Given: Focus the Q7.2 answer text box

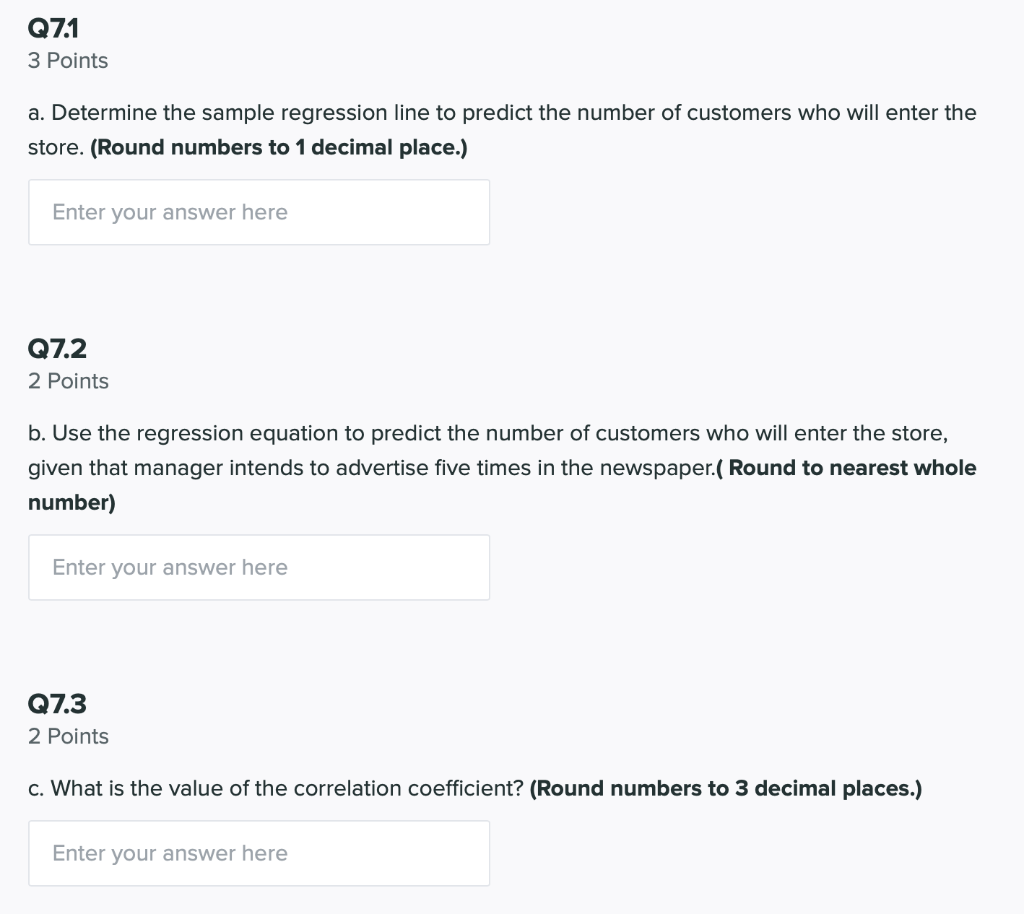Looking at the screenshot, I should click(x=259, y=567).
